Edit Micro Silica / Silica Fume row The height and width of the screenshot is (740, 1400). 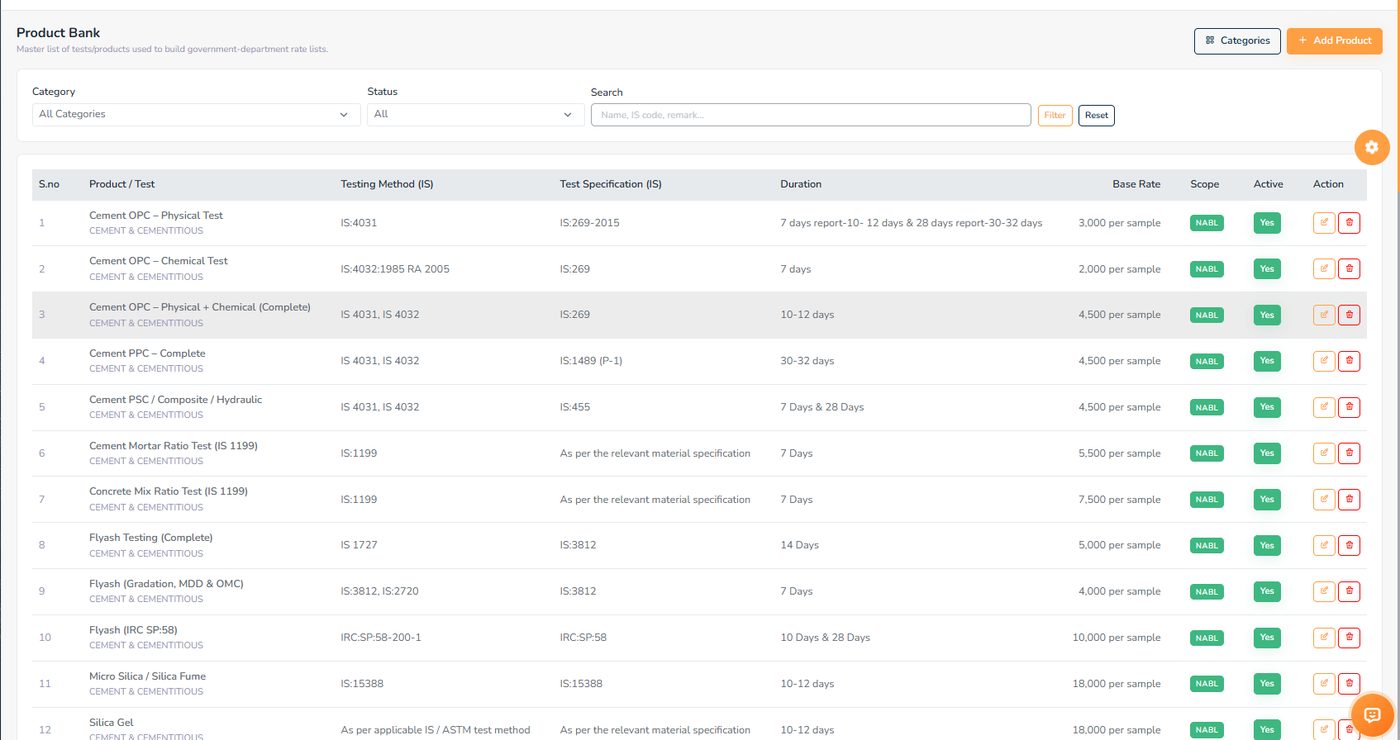click(1324, 684)
